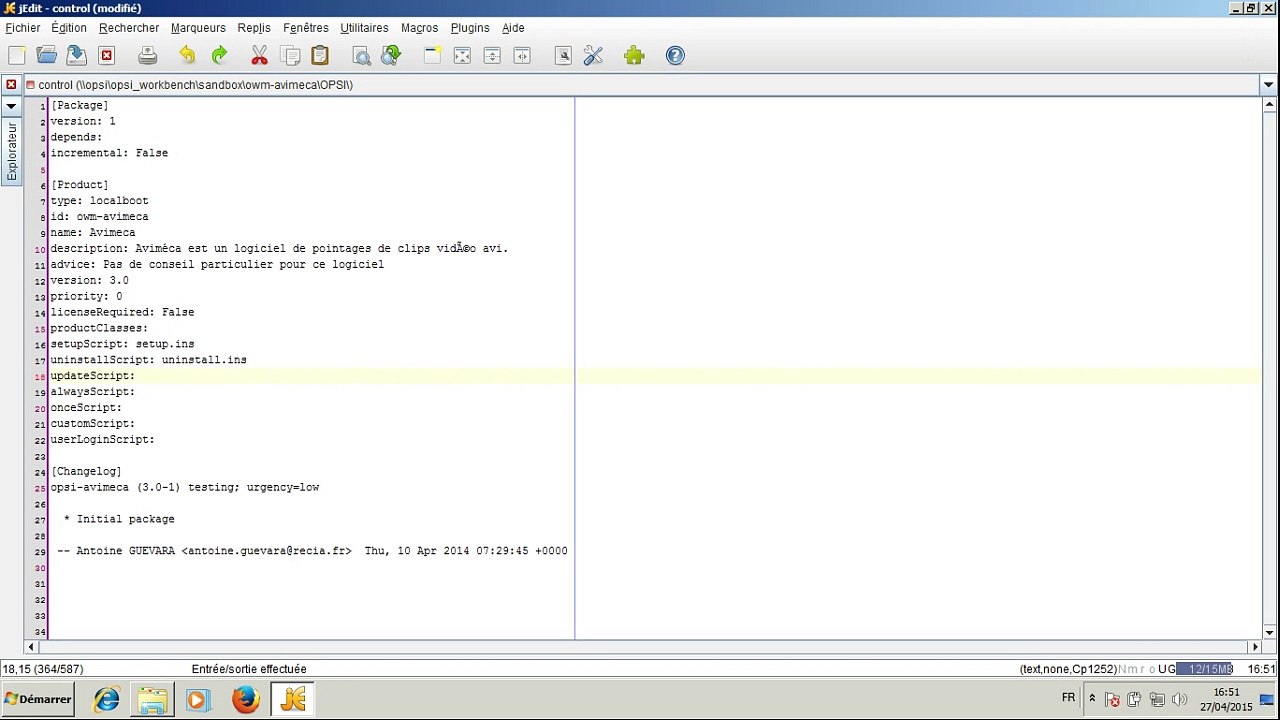The height and width of the screenshot is (720, 1280).
Task: Open the Marqueurs menu
Action: point(198,28)
